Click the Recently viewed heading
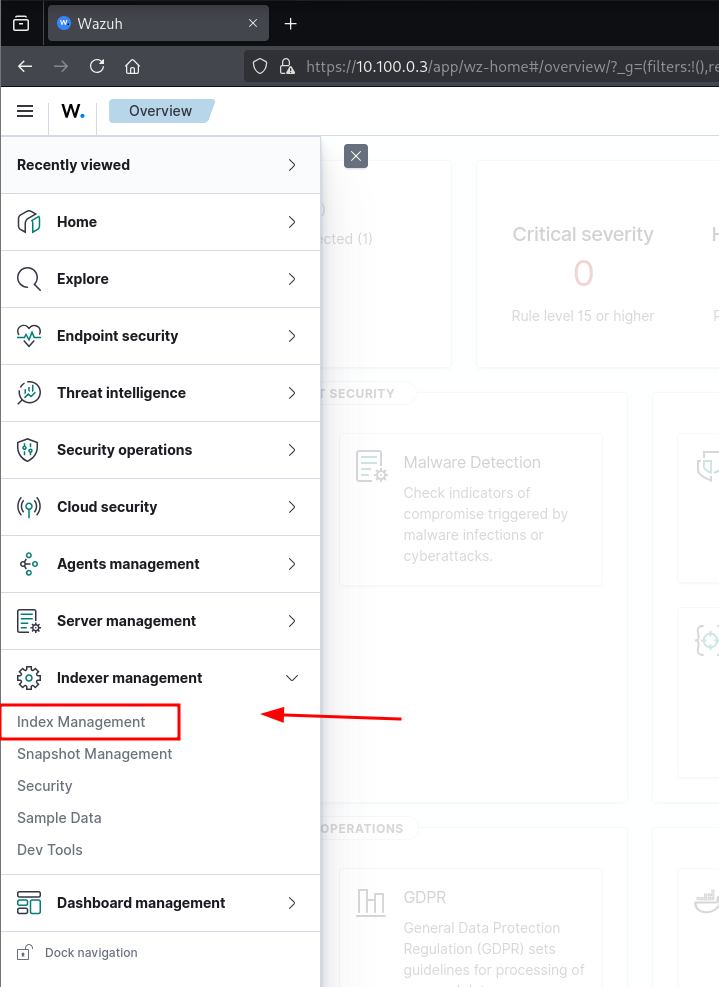The image size is (719, 987). pos(74,165)
